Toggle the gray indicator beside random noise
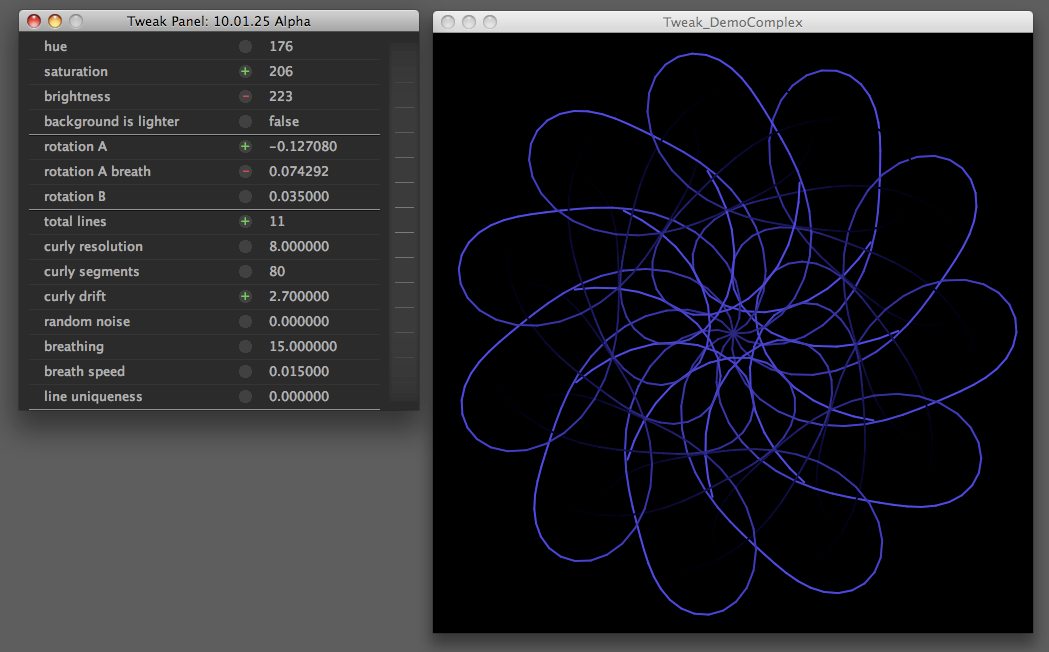 [245, 322]
